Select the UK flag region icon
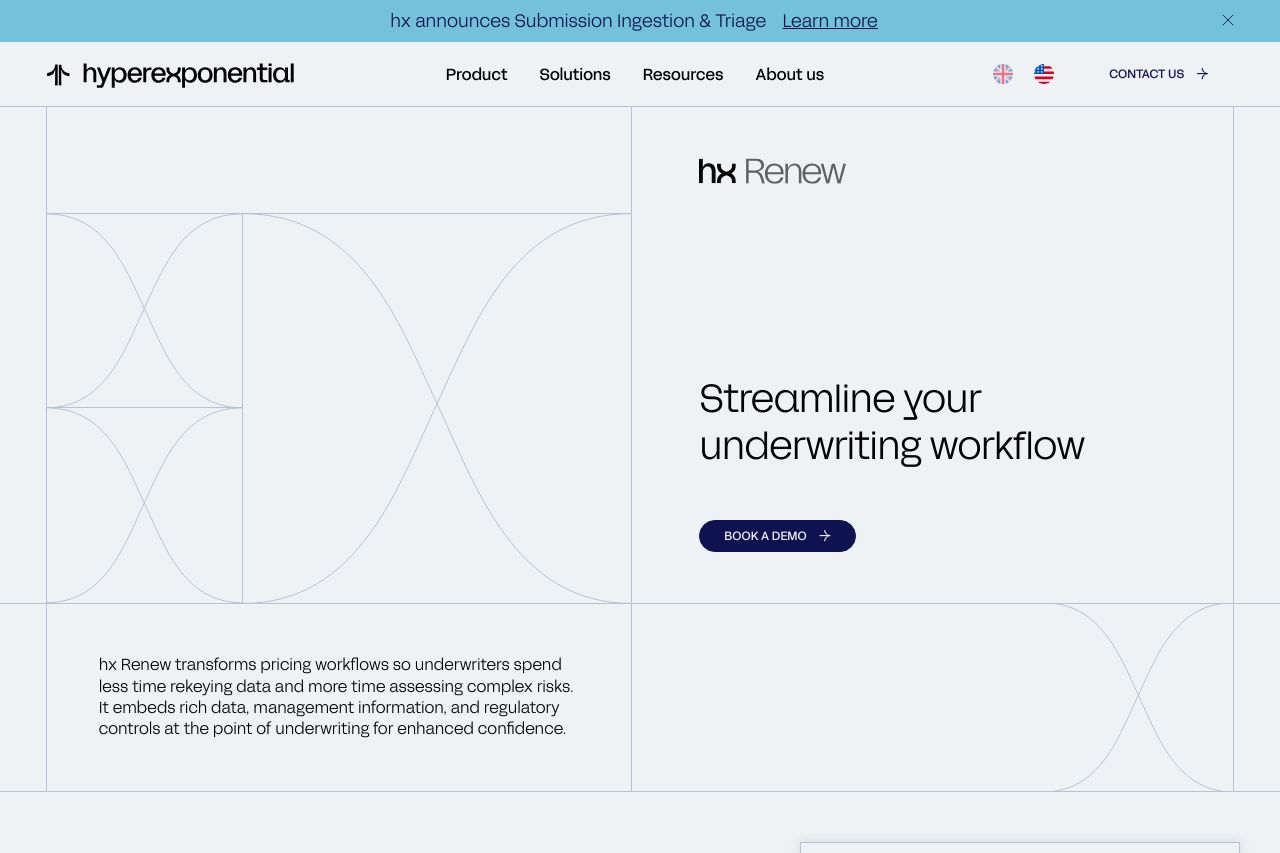Image resolution: width=1280 pixels, height=853 pixels. pos(1003,74)
